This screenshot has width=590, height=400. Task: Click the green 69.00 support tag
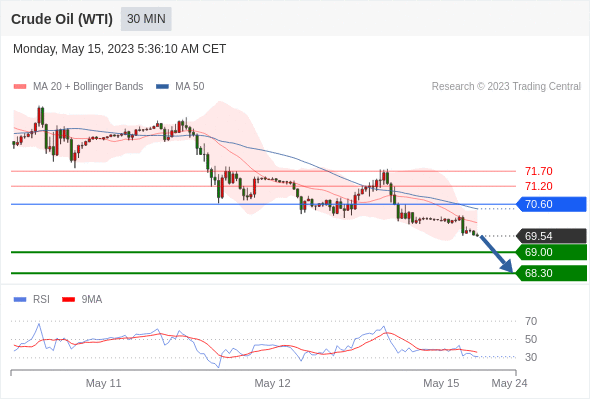(x=551, y=252)
